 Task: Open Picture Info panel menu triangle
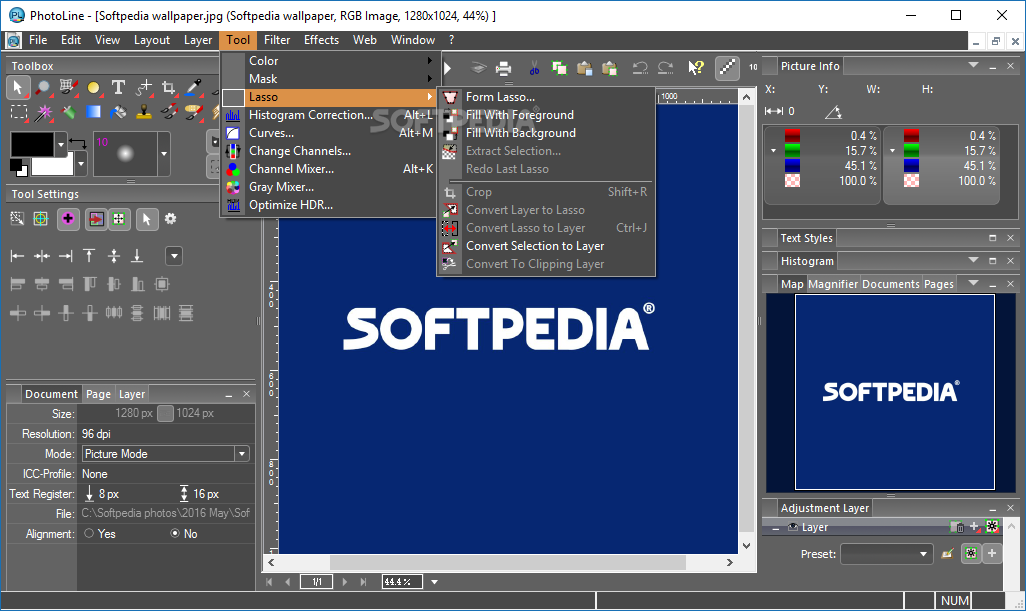[973, 65]
